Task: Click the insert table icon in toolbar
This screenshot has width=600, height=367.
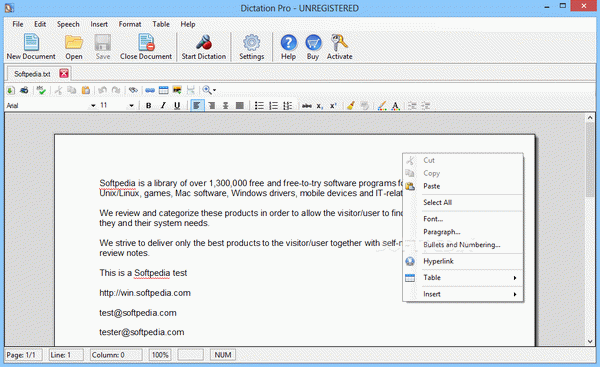Action: coord(163,90)
